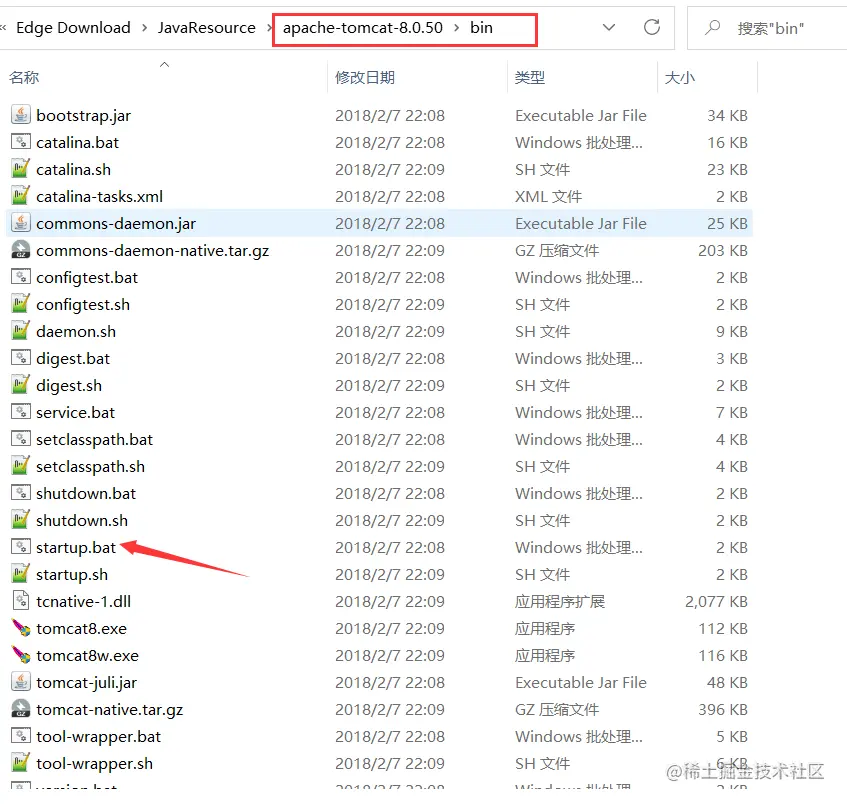Image resolution: width=847 pixels, height=804 pixels.
Task: Sort files by 名称 column
Action: [24, 77]
